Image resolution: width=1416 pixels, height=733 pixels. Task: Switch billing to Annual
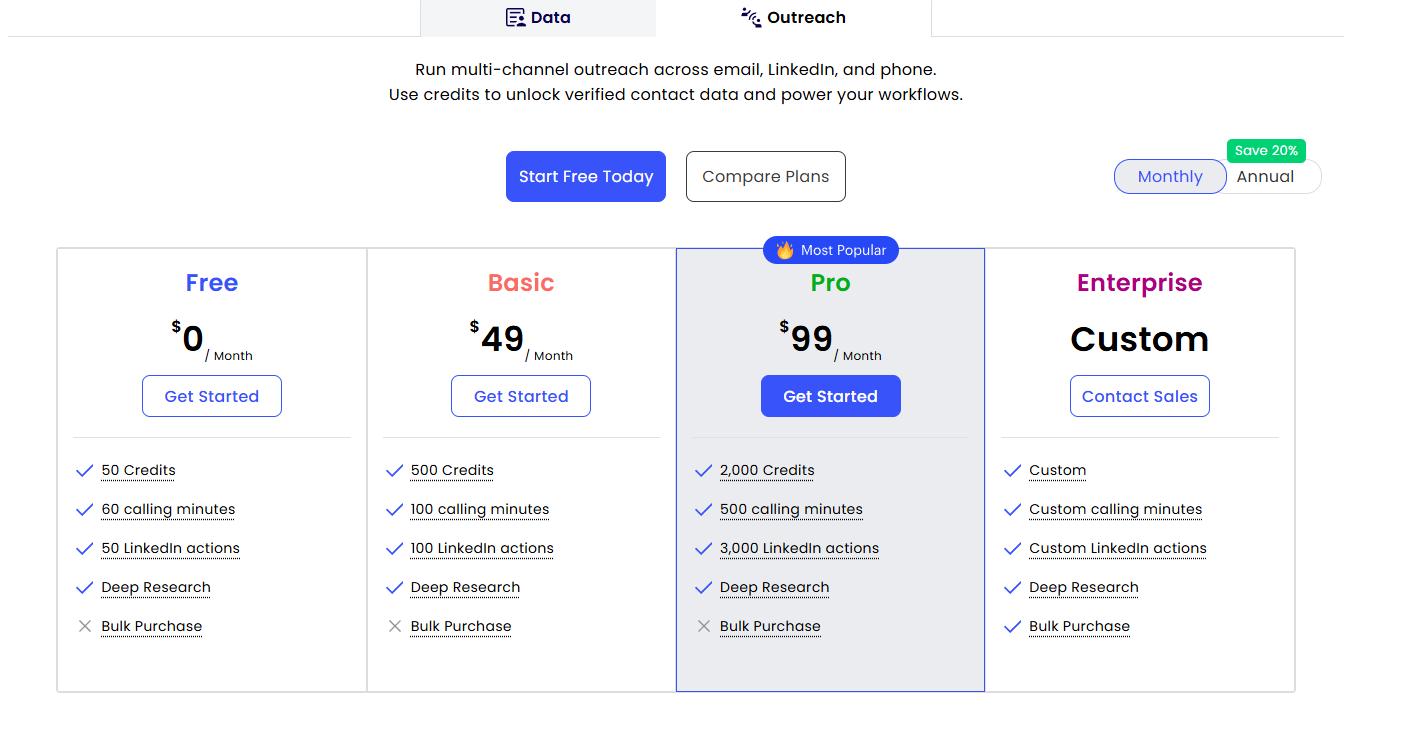coord(1267,176)
